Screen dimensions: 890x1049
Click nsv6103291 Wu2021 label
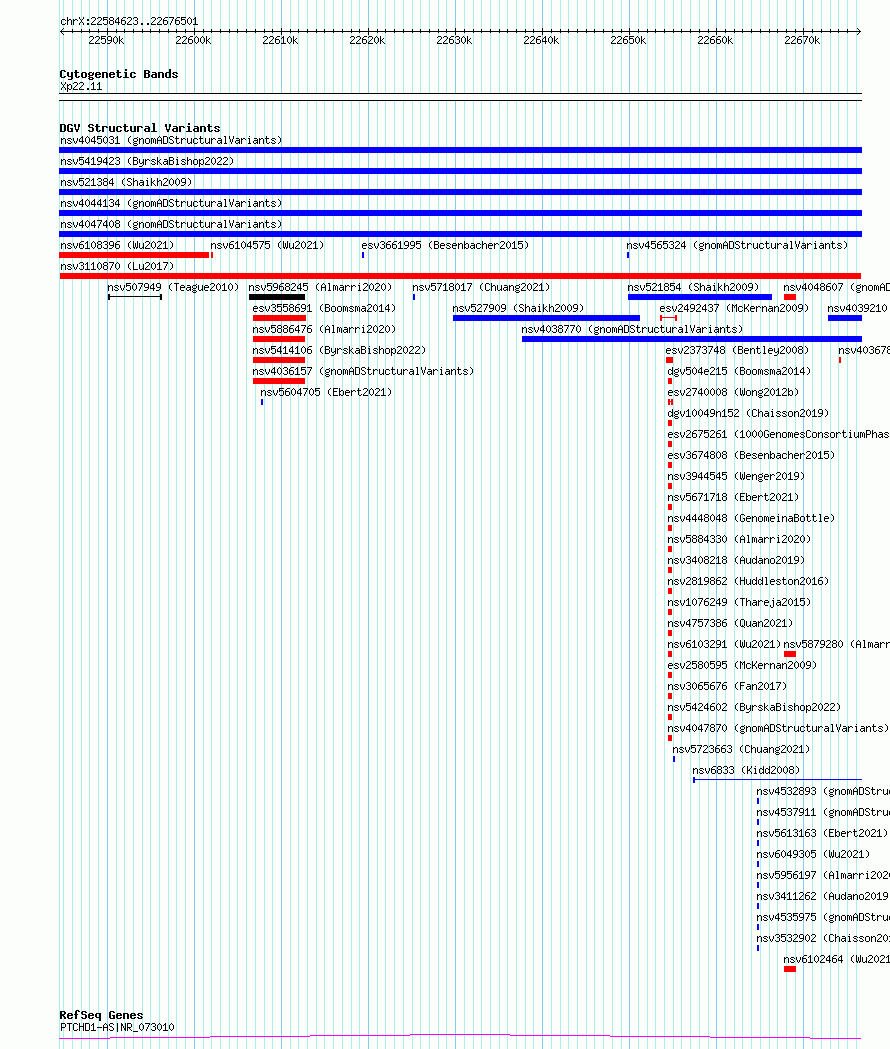coord(724,644)
